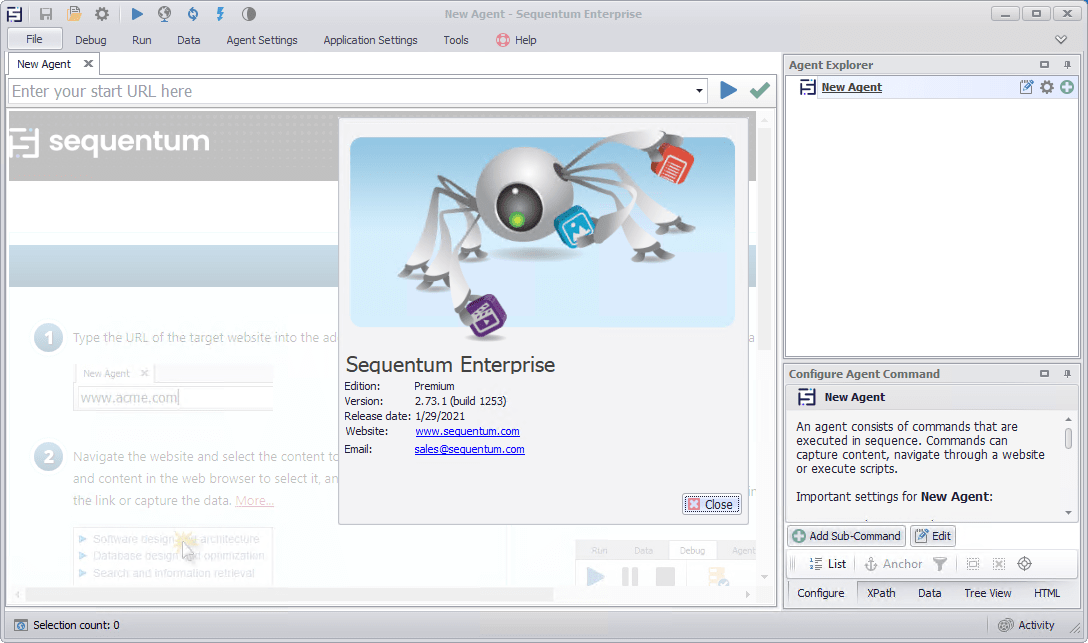
Task: Click the lightning bolt toolbar icon
Action: [x=220, y=14]
